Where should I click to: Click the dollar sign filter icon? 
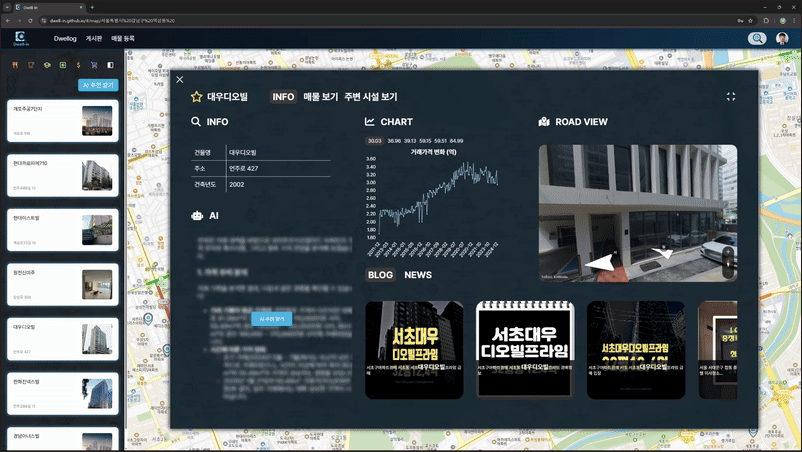78,65
